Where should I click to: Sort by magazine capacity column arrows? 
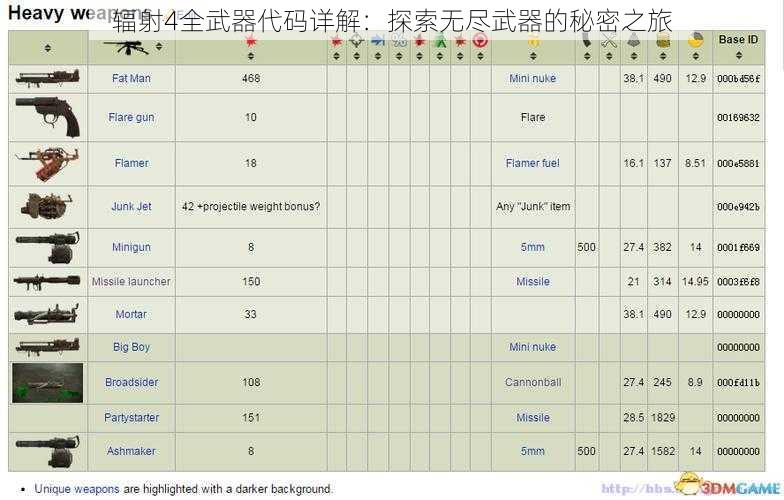coord(587,56)
